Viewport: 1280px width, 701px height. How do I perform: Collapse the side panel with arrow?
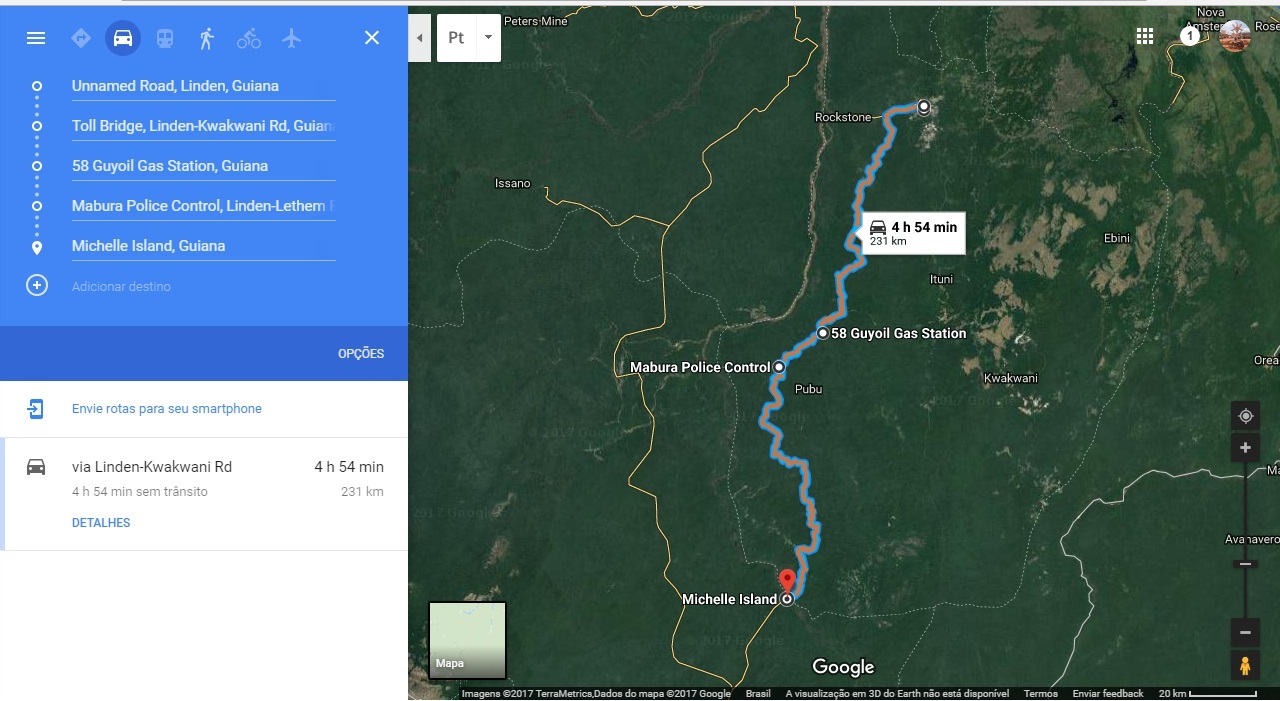pyautogui.click(x=420, y=38)
